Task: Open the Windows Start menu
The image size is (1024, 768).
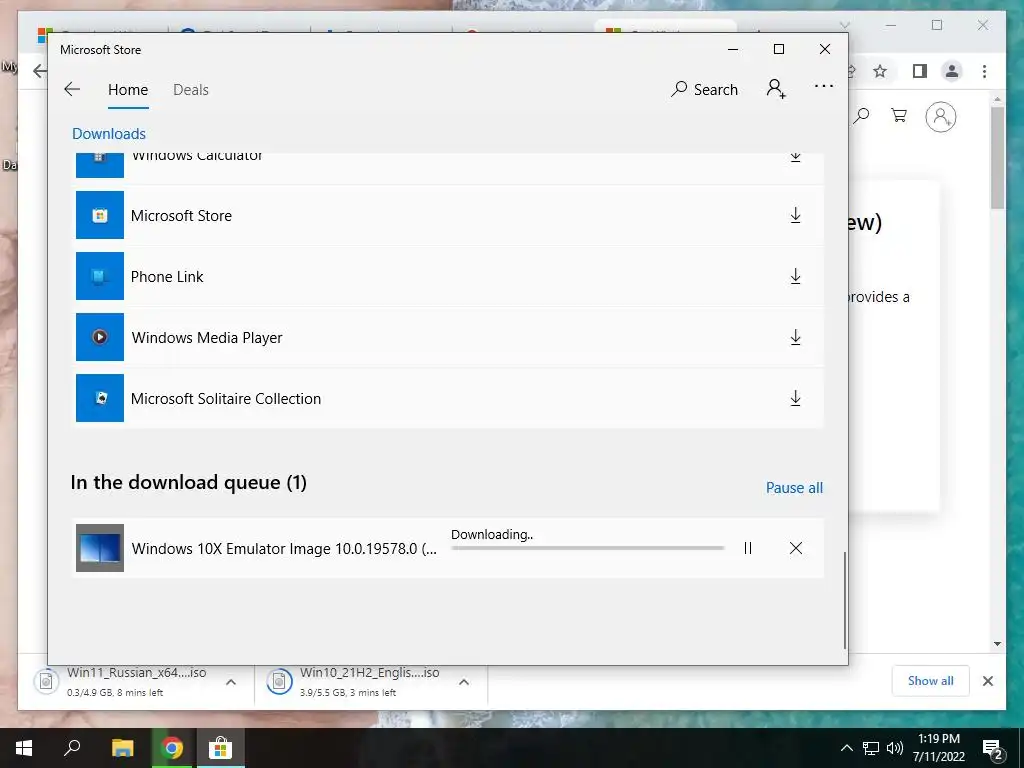Action: [24, 748]
